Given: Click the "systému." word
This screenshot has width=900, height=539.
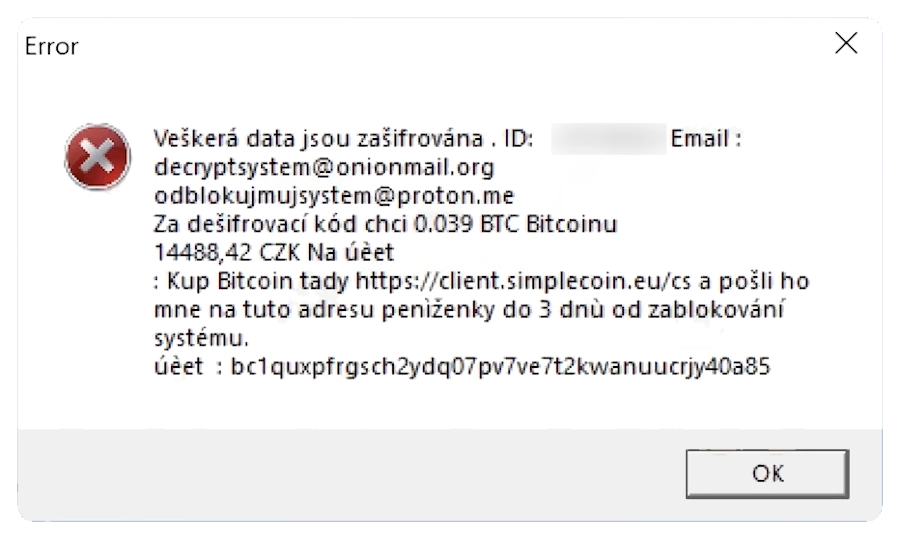Looking at the screenshot, I should pos(200,338).
